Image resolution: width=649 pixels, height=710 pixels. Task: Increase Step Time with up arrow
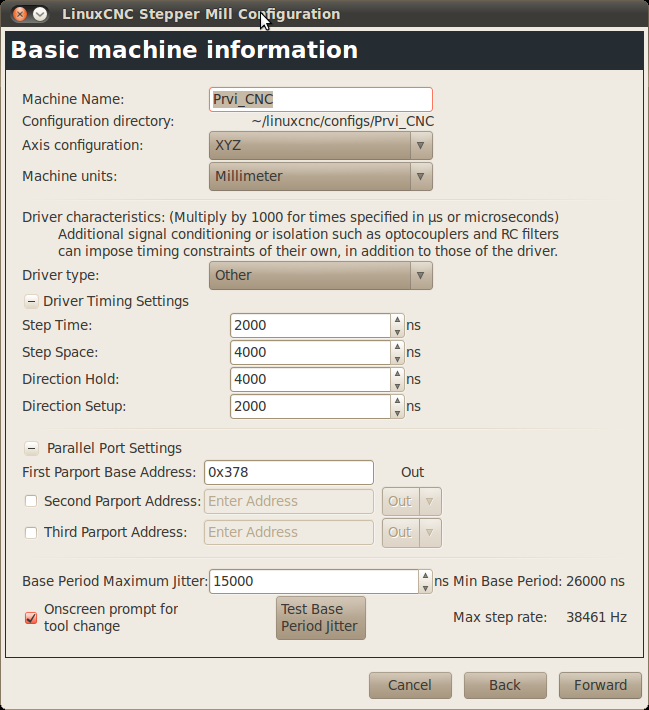pyautogui.click(x=397, y=320)
